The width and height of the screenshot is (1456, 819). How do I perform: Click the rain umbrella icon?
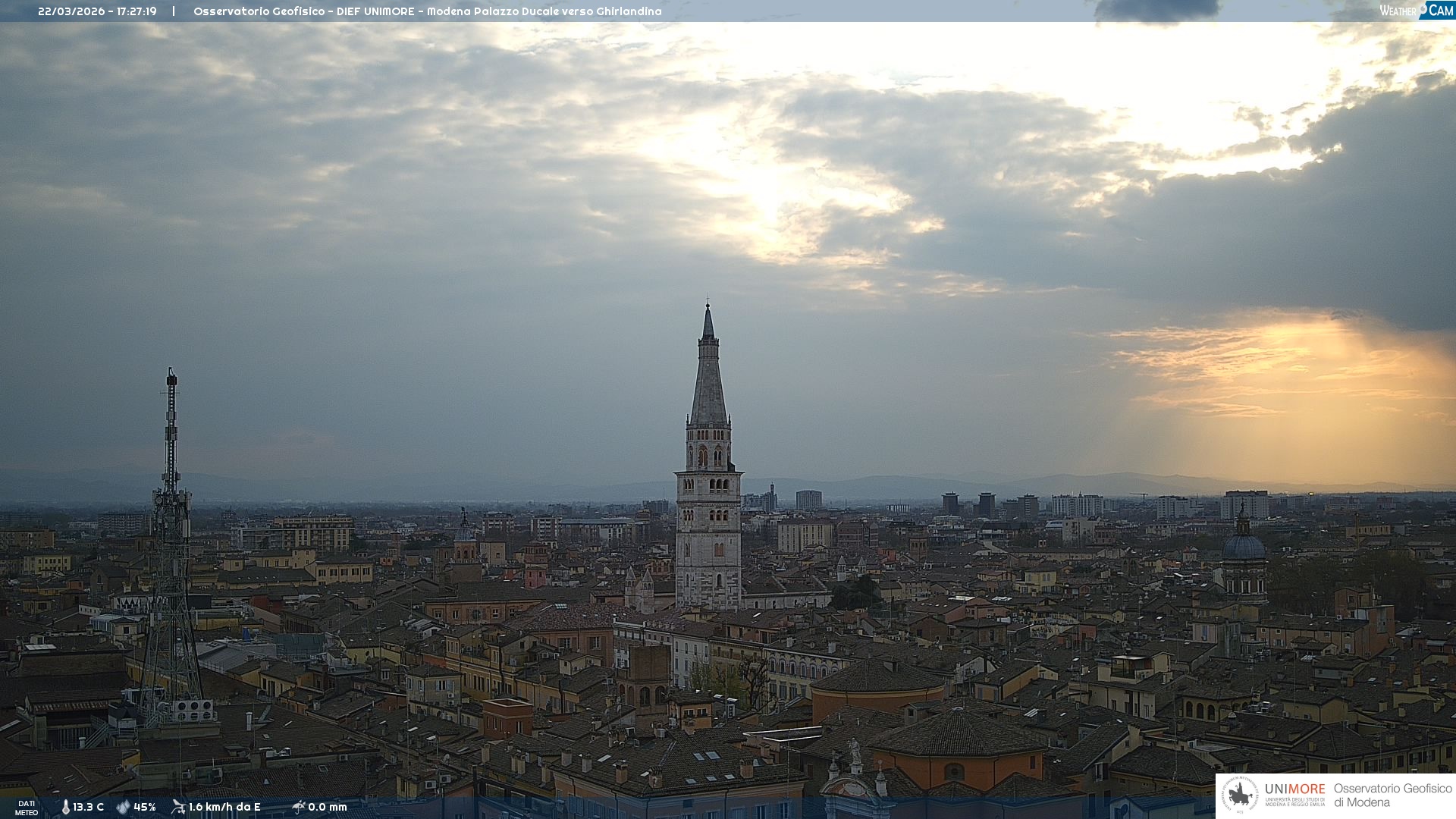pyautogui.click(x=298, y=807)
